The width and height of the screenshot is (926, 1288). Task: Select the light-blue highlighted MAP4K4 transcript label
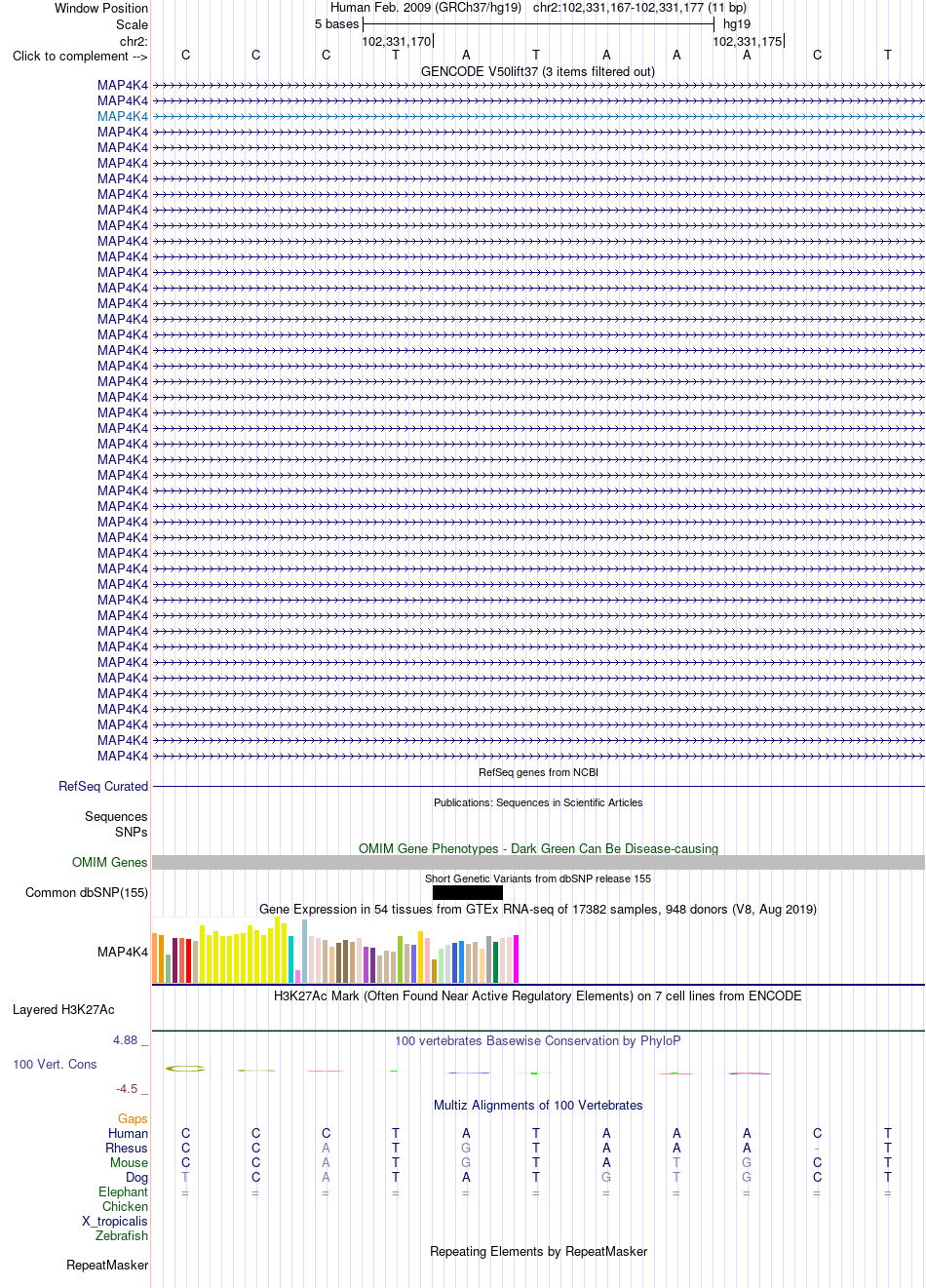click(123, 116)
